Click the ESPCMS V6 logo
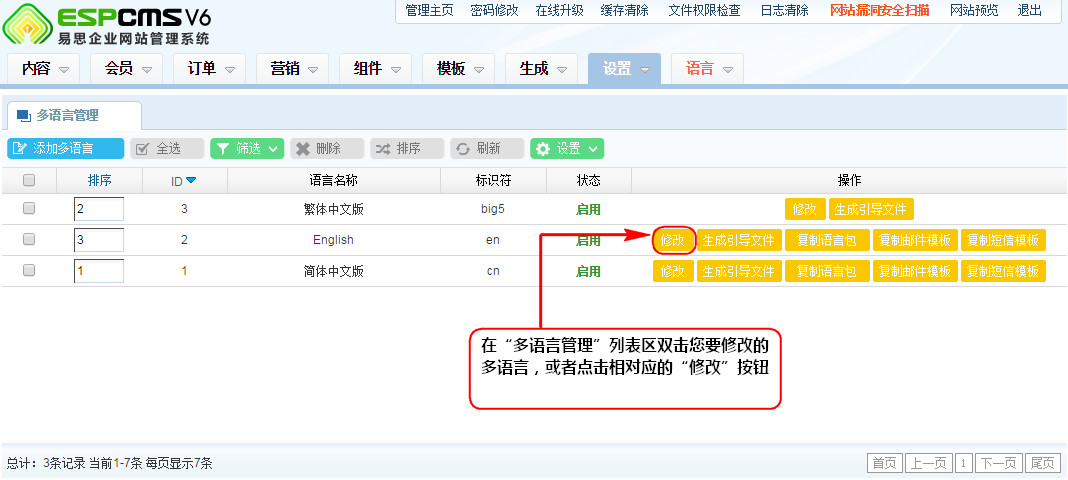Screen dimensions: 1068x480 (x=107, y=25)
